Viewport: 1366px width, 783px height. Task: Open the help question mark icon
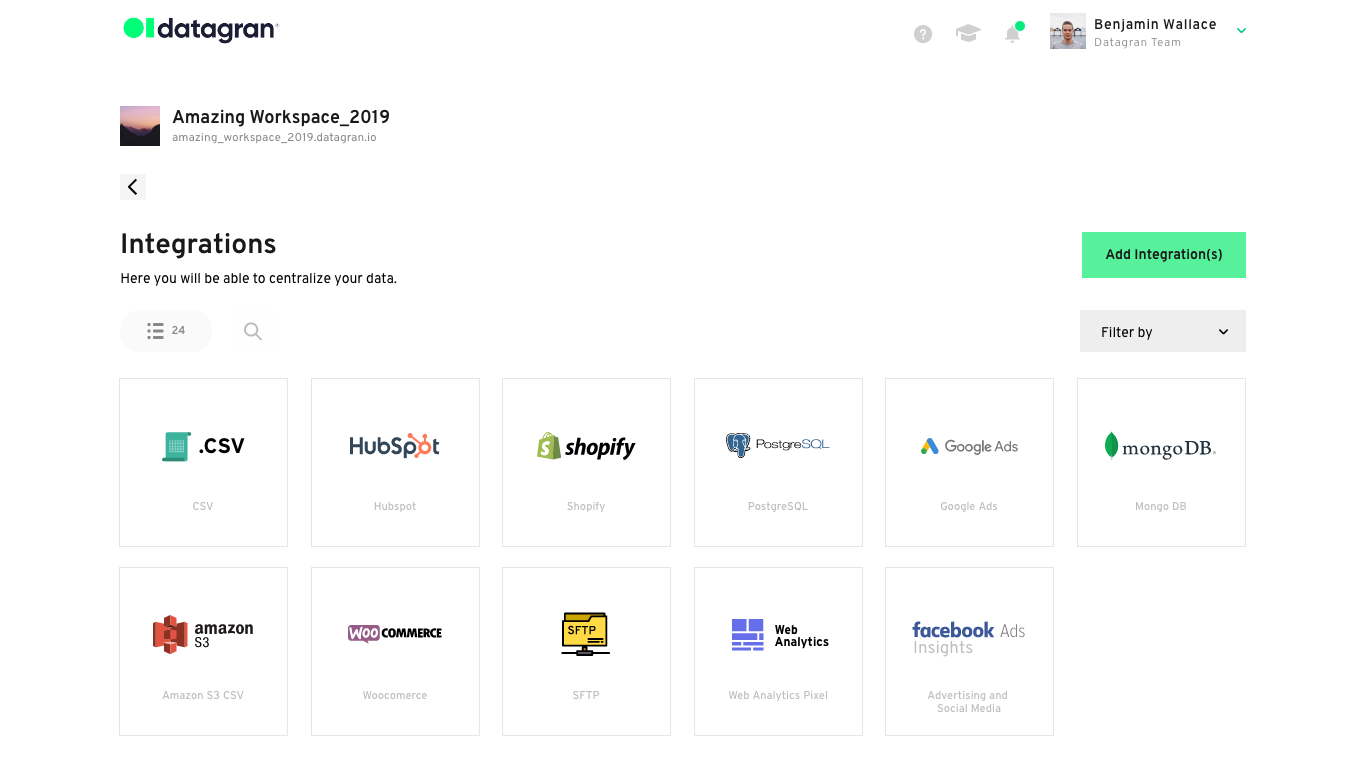pos(923,34)
